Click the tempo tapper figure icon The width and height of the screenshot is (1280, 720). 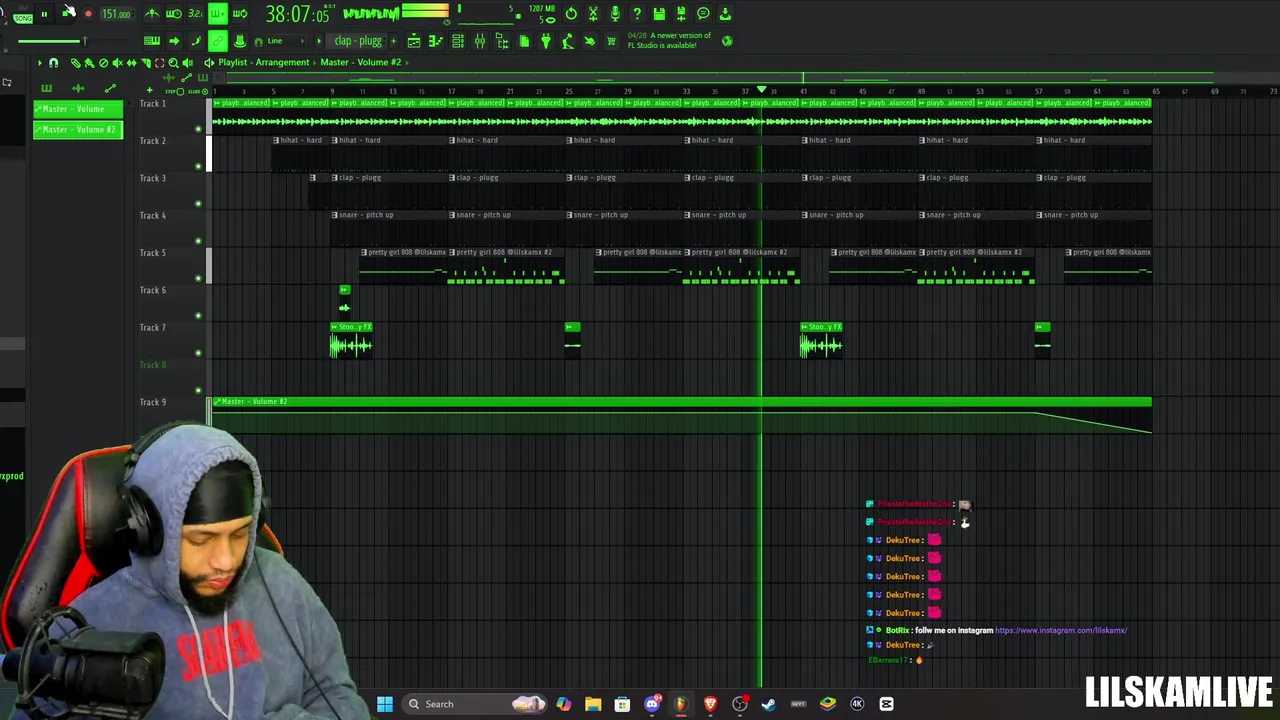(568, 41)
